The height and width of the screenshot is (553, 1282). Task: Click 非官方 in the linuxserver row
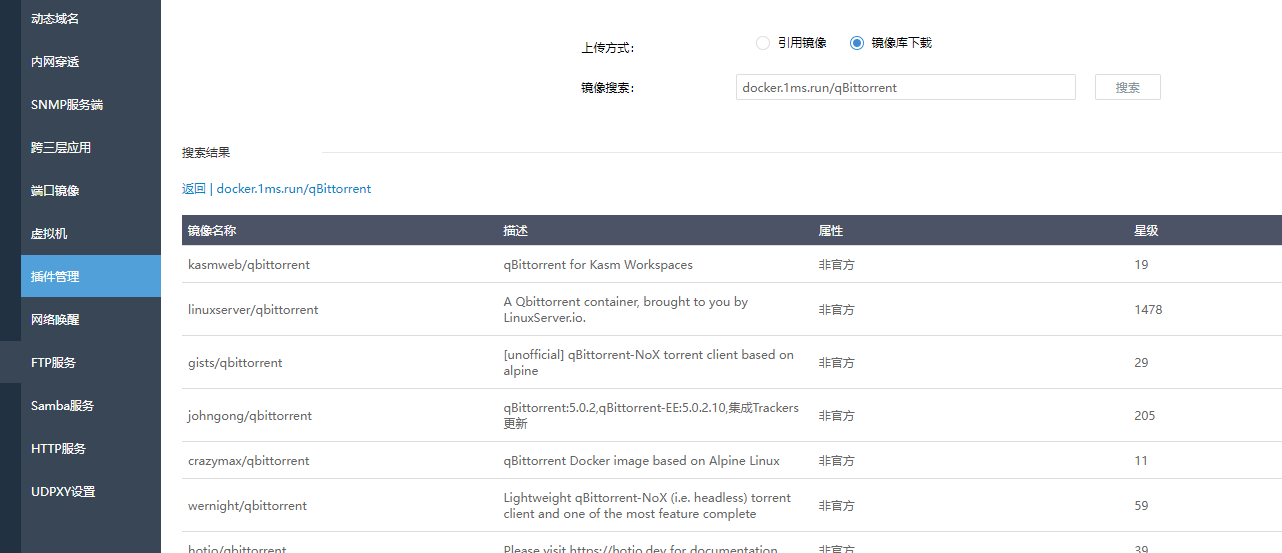pyautogui.click(x=837, y=310)
